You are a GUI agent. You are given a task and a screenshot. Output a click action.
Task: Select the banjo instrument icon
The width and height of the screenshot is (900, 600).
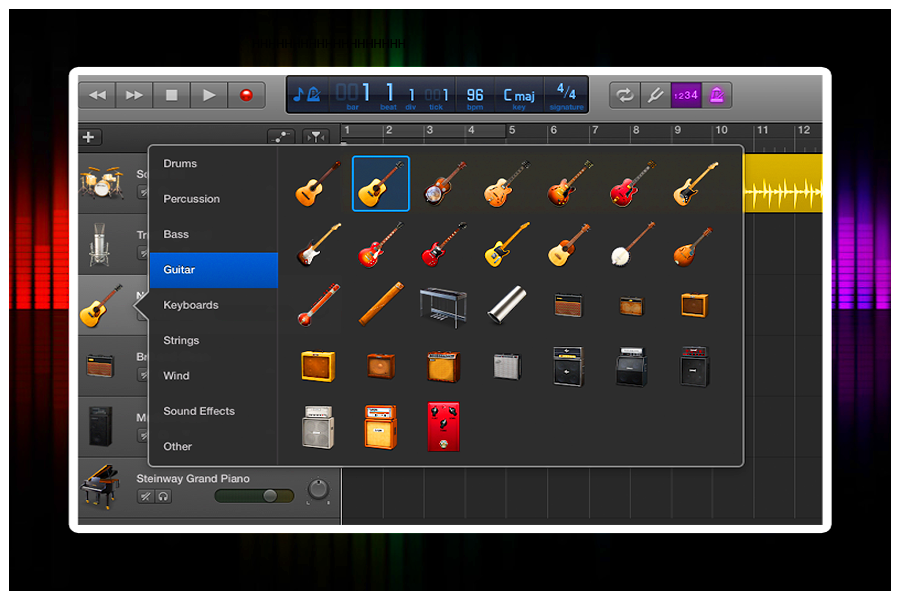pos(632,245)
